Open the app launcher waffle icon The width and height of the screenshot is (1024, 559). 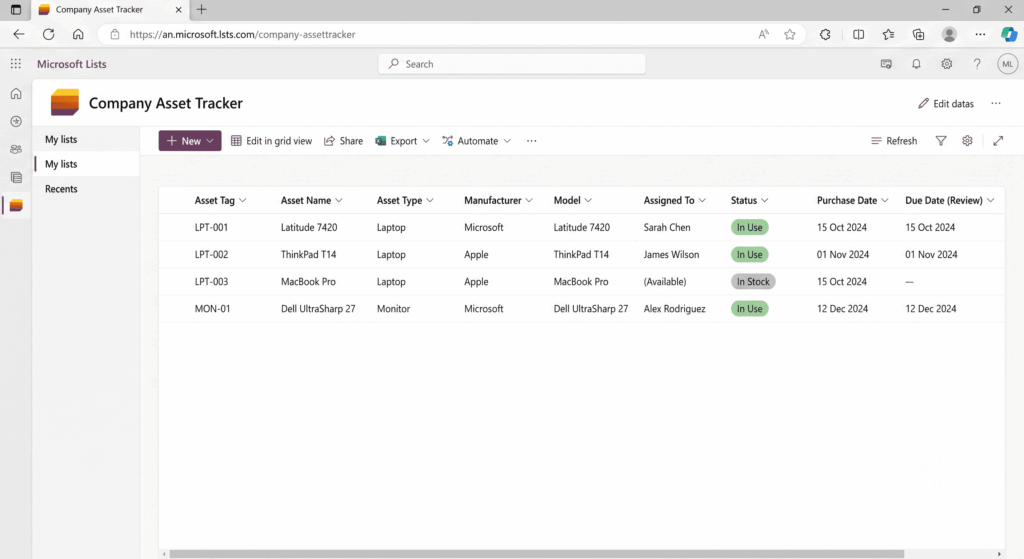[x=16, y=63]
